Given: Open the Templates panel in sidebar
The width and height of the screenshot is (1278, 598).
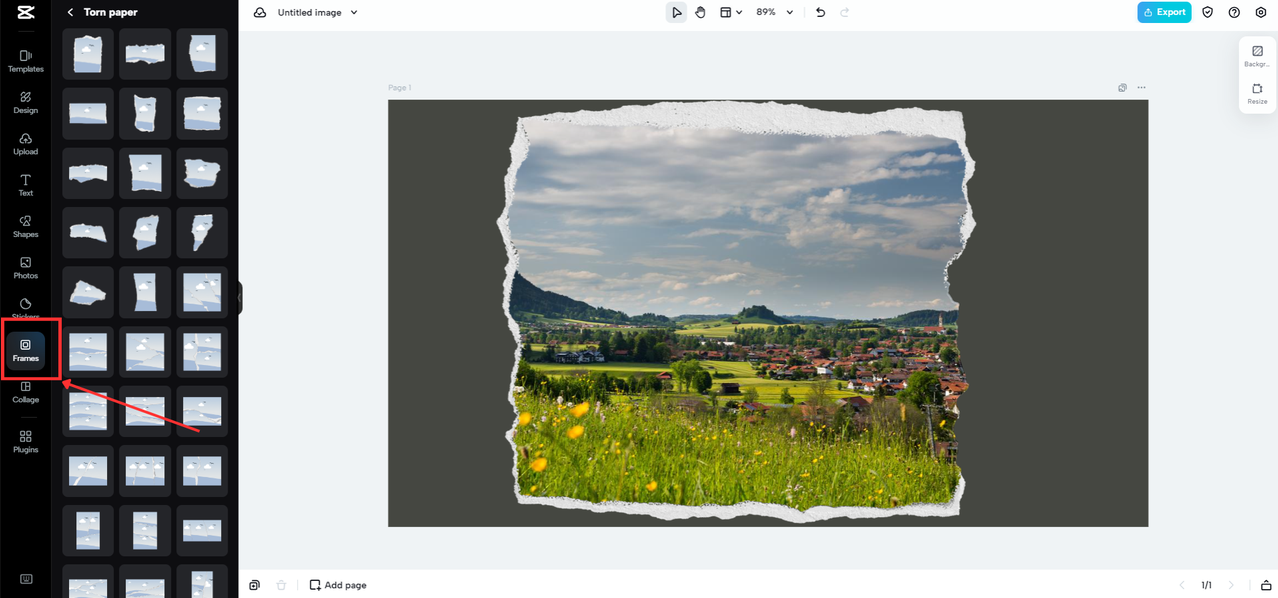Looking at the screenshot, I should tap(26, 61).
